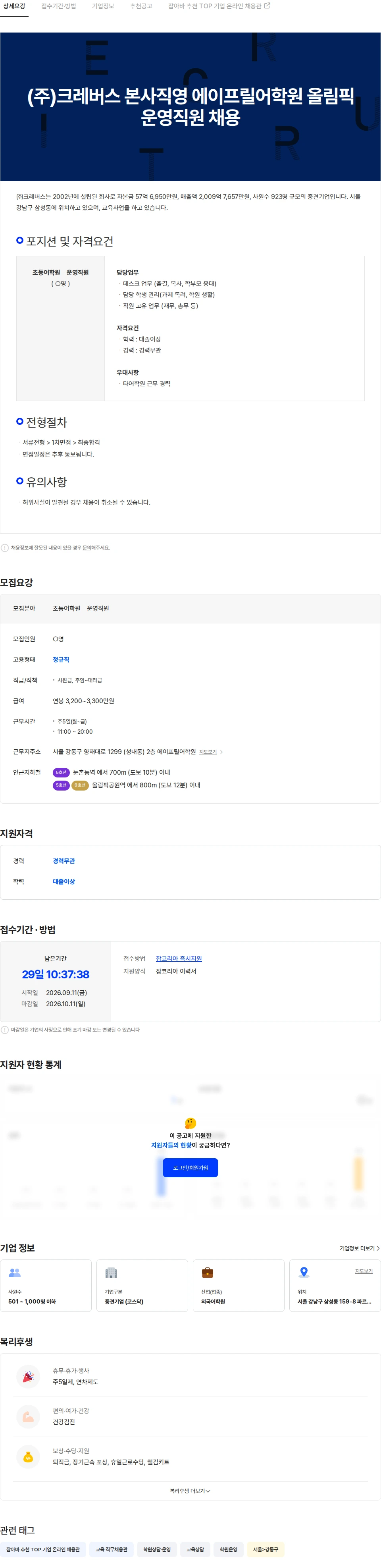Viewport: 381px width, 1568px height.
Task: Click remaining time 29일 countdown
Action: (x=56, y=974)
